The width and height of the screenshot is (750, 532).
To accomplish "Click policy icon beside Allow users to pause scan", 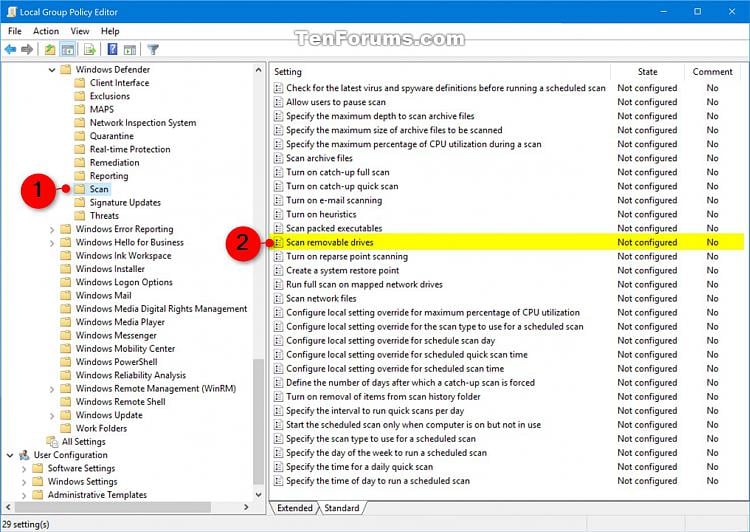I will [278, 102].
